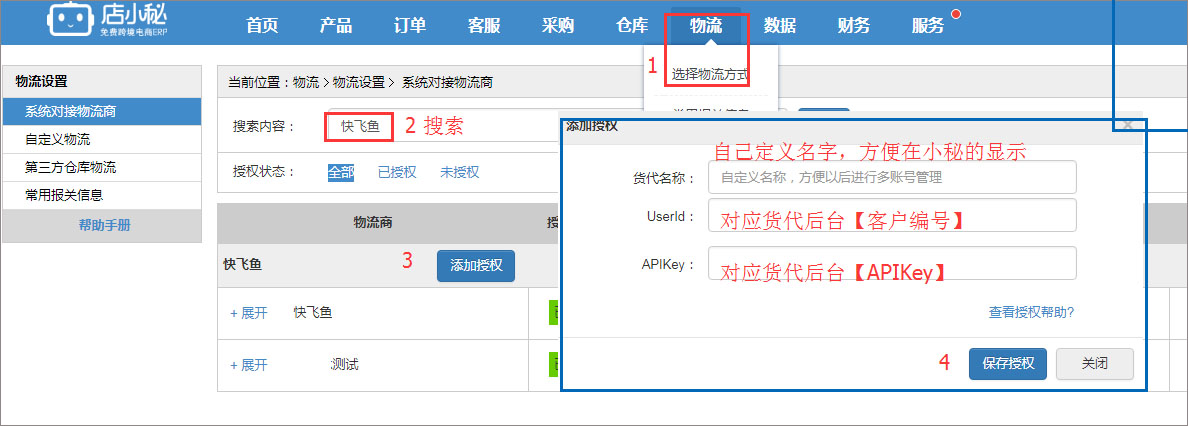Click the 物流设置 sidebar heading
1188x426 pixels.
click(x=42, y=81)
